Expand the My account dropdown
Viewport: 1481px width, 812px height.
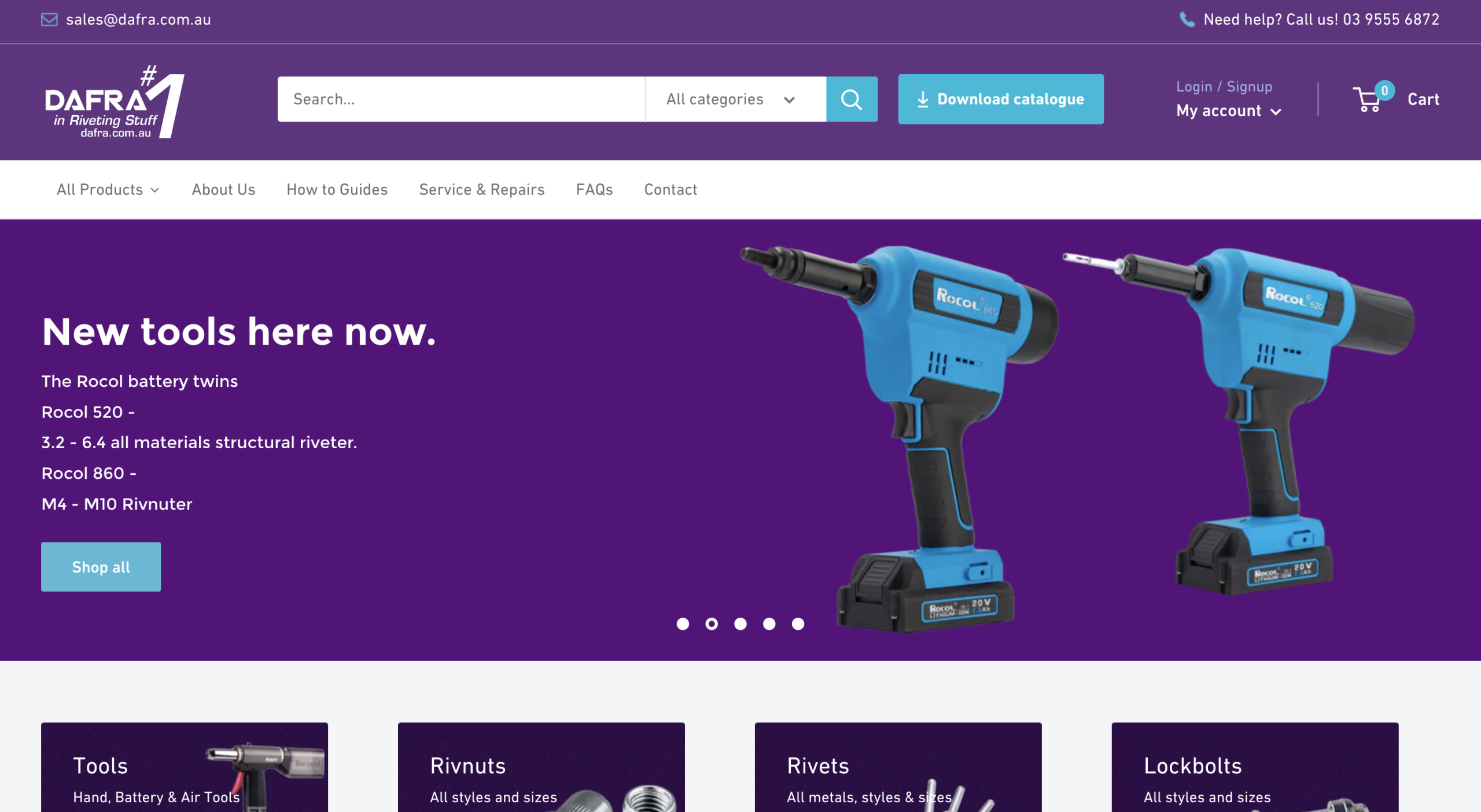[1229, 111]
